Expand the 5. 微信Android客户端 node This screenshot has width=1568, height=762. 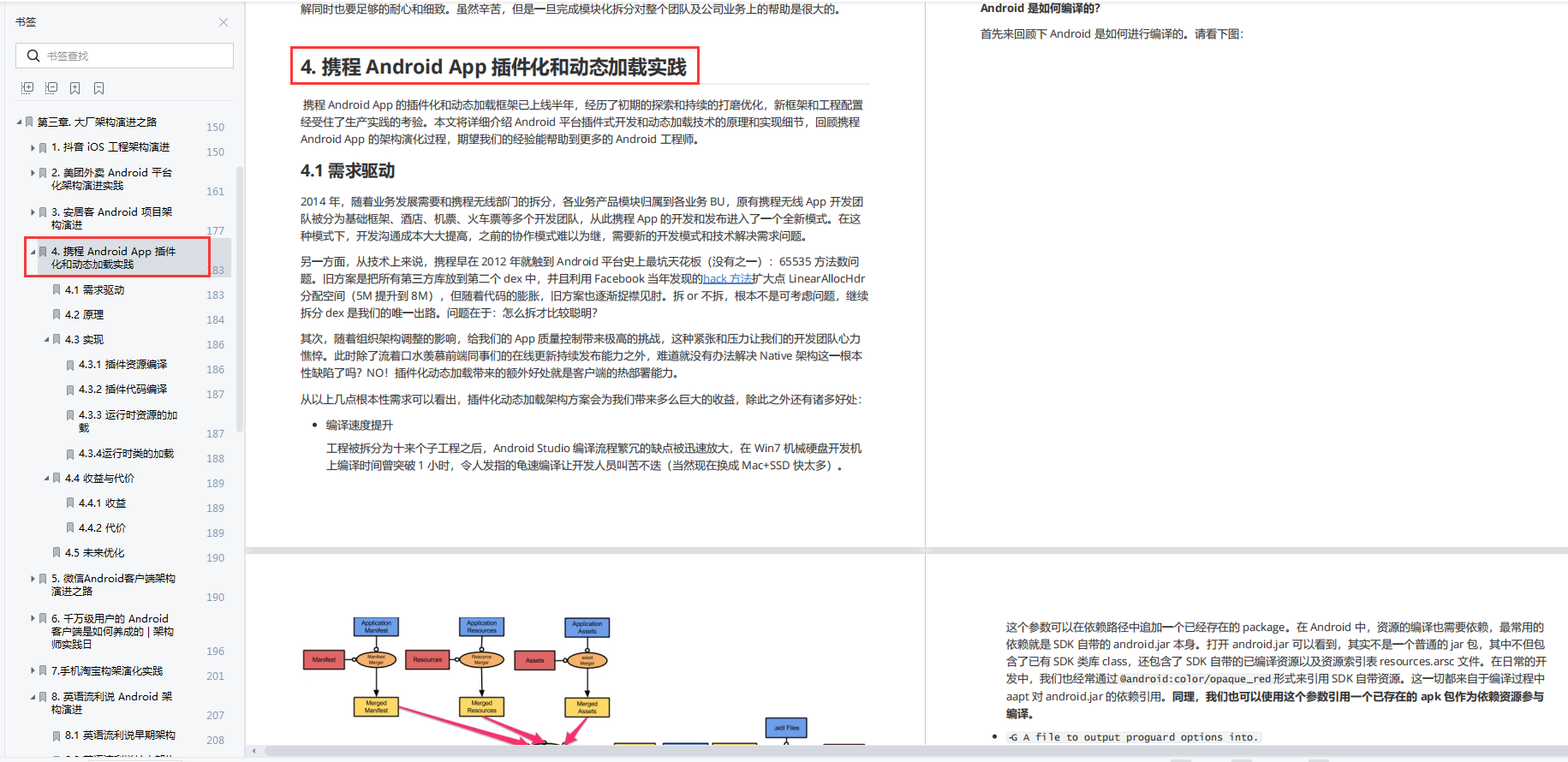33,579
